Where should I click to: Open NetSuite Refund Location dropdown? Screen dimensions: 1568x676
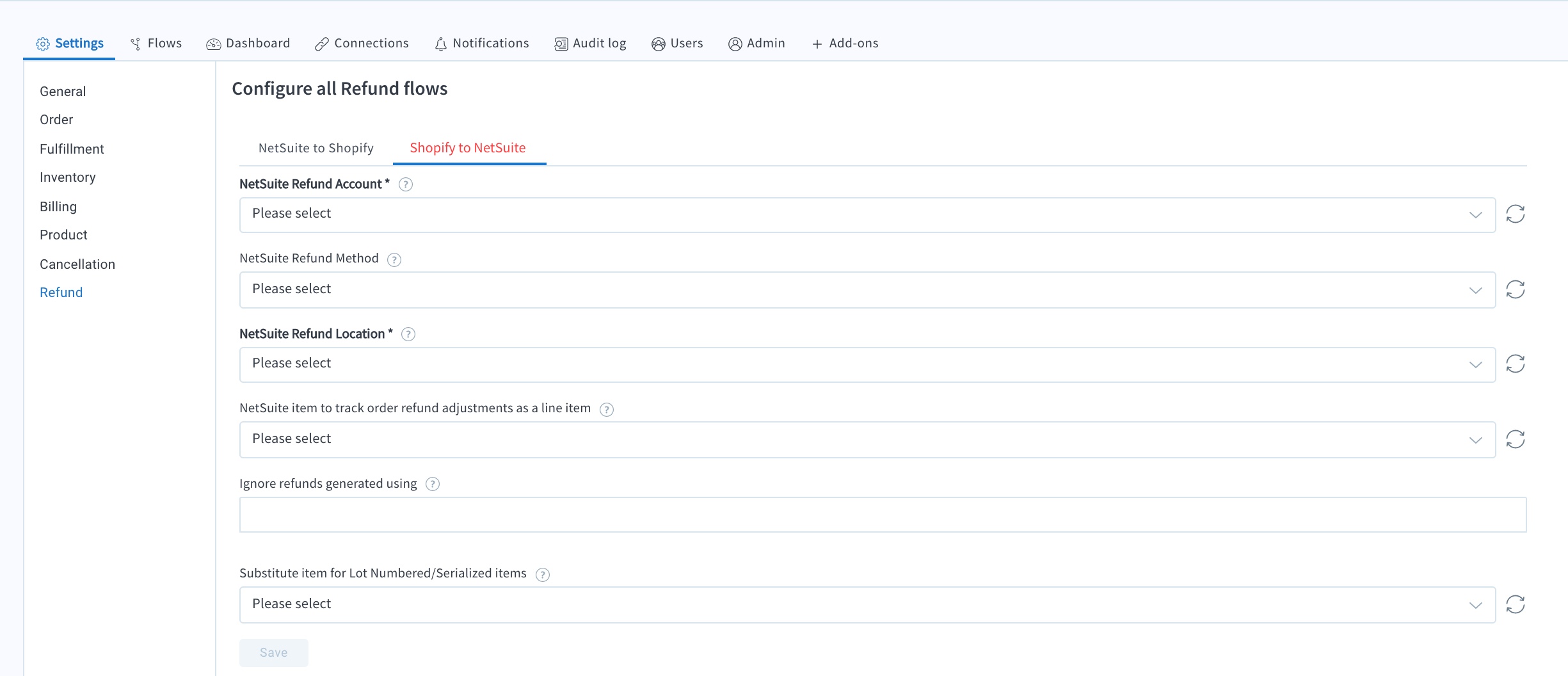867,364
